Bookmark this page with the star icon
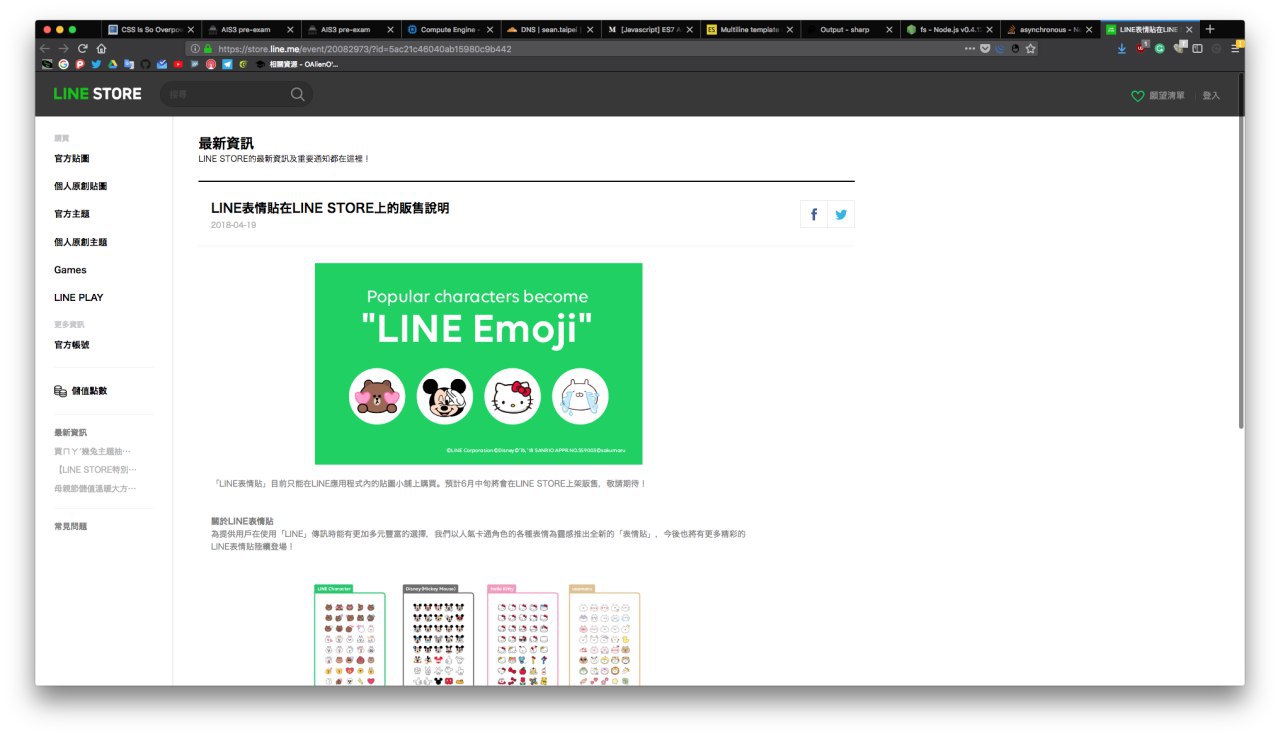This screenshot has width=1280, height=736. (1031, 48)
